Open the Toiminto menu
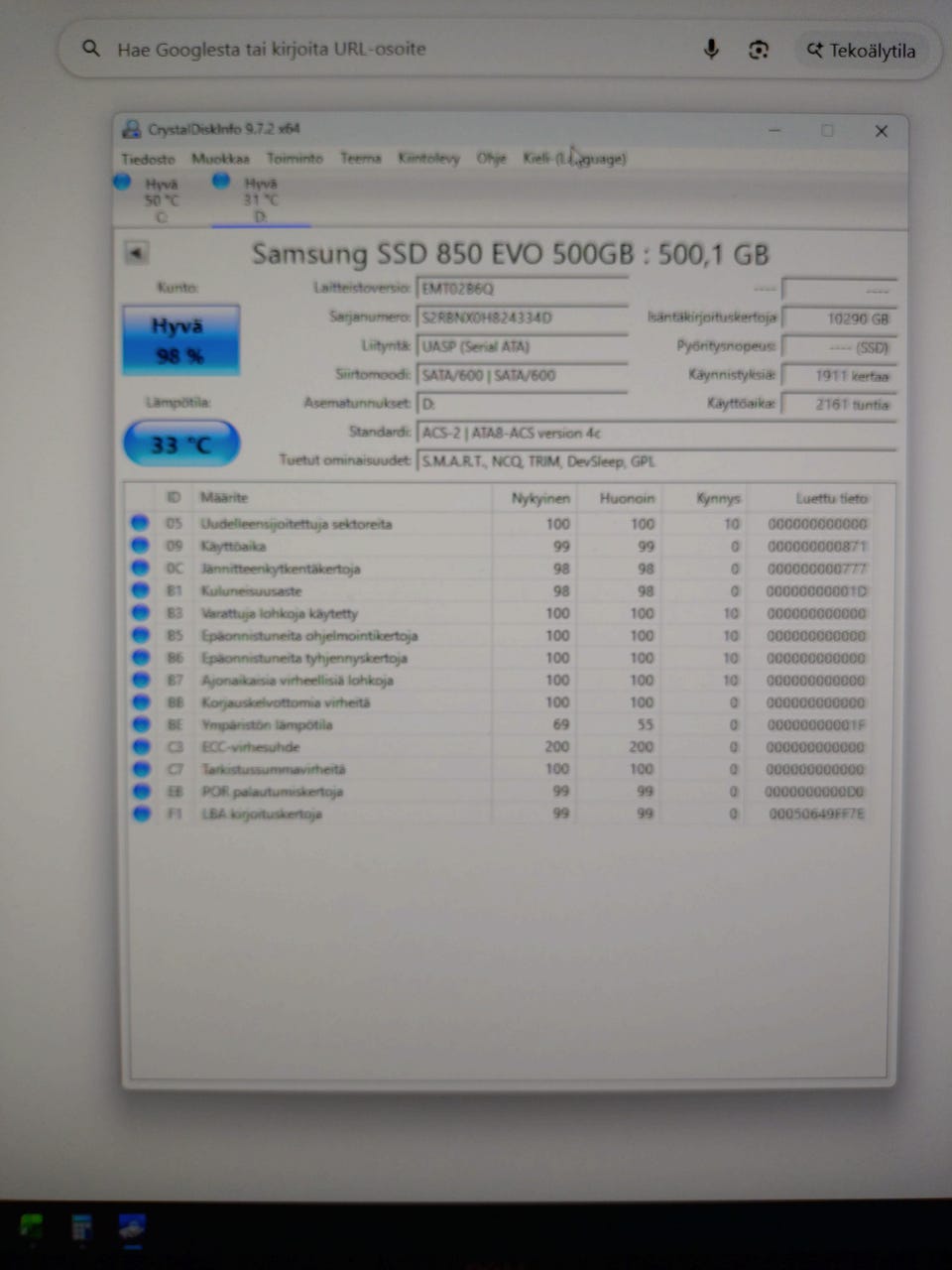This screenshot has width=952, height=1270. 295,159
